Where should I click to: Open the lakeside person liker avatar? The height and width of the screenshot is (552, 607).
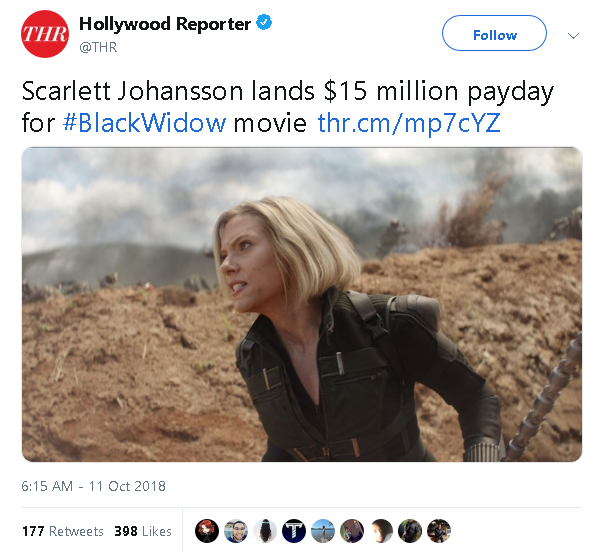tap(323, 531)
